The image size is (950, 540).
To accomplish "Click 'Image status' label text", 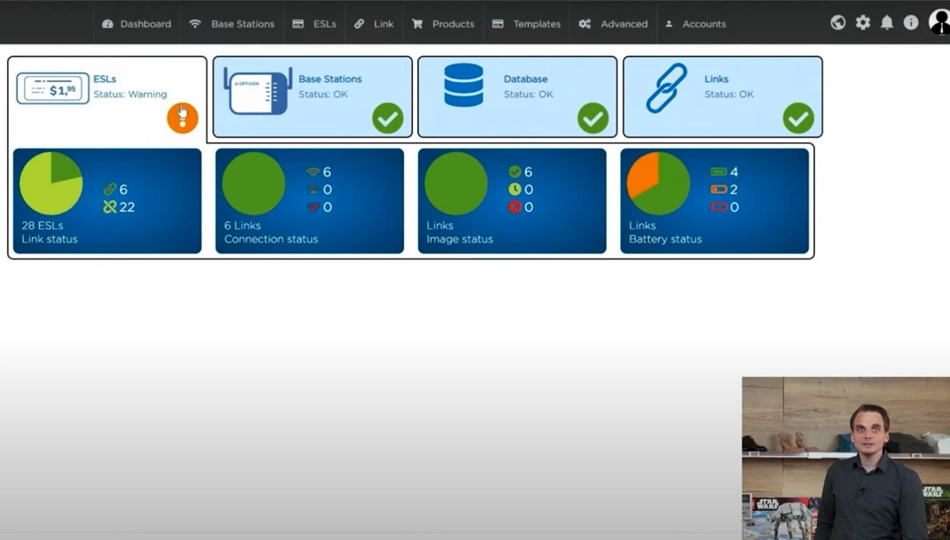I will tap(459, 239).
